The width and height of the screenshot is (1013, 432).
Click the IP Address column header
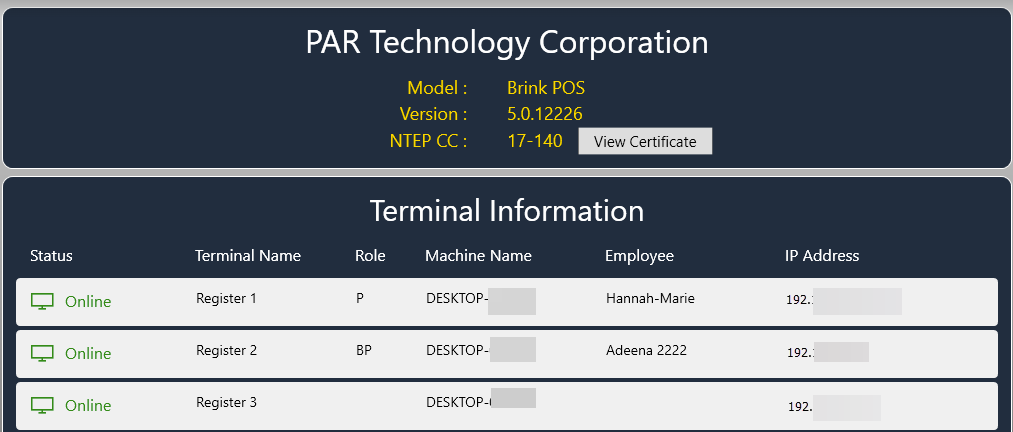tap(822, 256)
